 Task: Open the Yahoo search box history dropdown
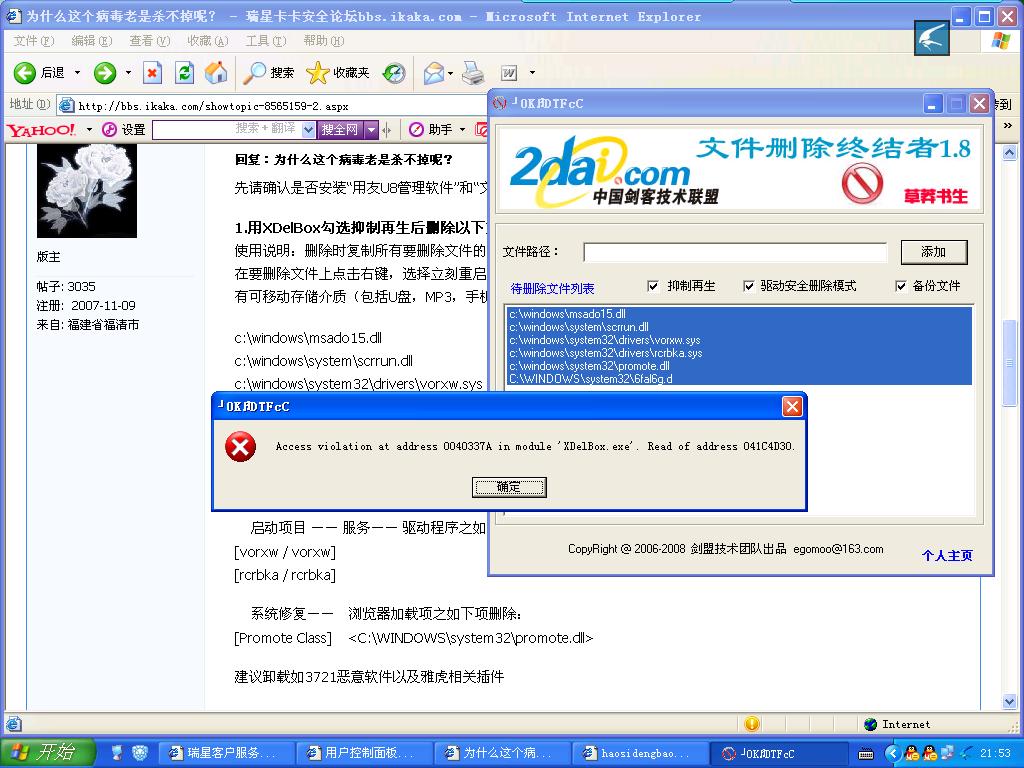(x=308, y=129)
